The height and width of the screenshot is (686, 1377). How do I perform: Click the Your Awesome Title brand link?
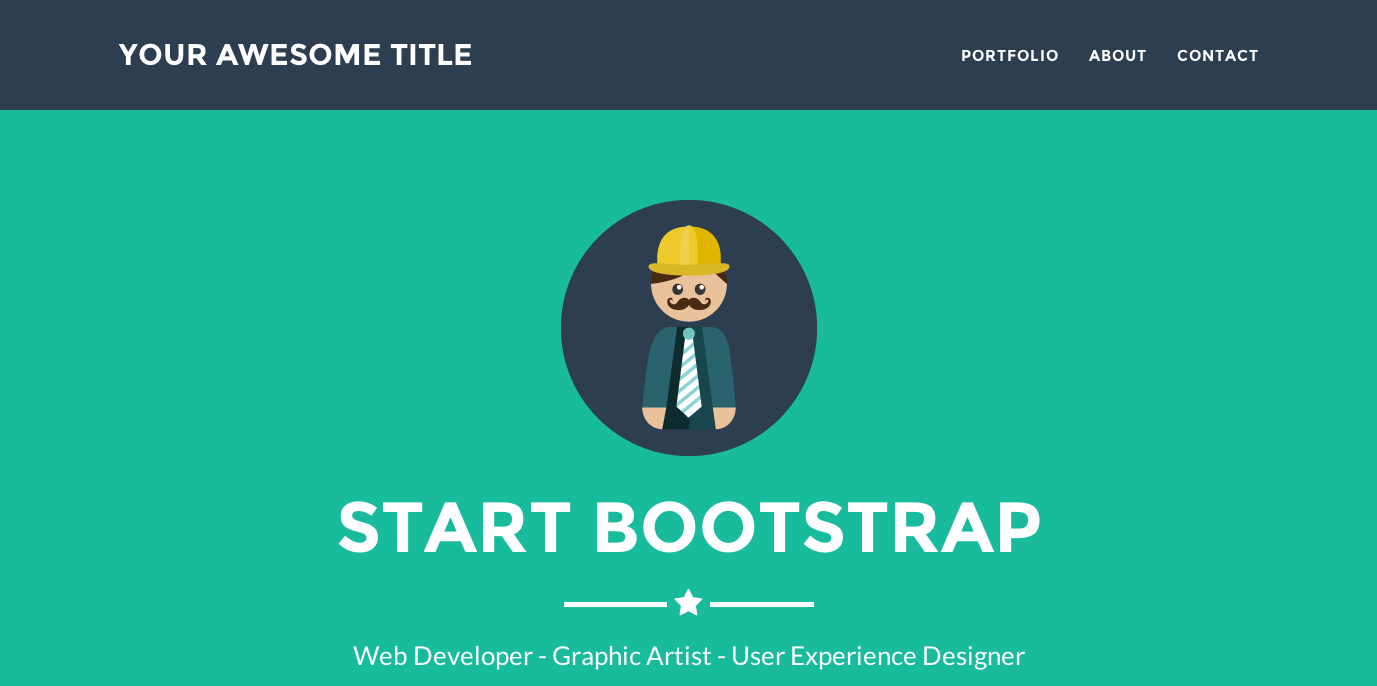(295, 55)
